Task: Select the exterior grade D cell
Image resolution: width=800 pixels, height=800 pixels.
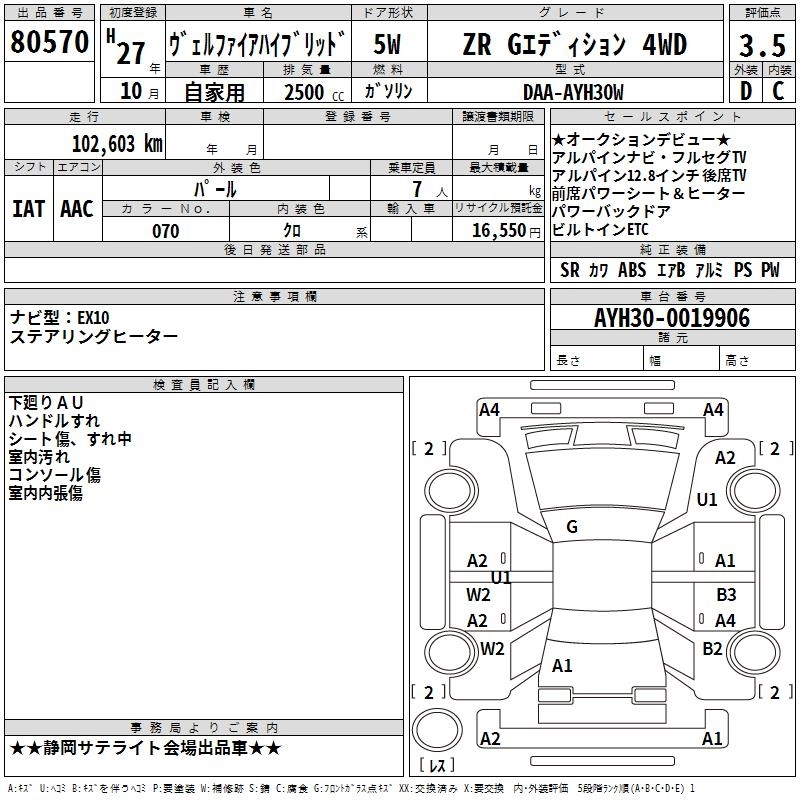Action: 745,91
